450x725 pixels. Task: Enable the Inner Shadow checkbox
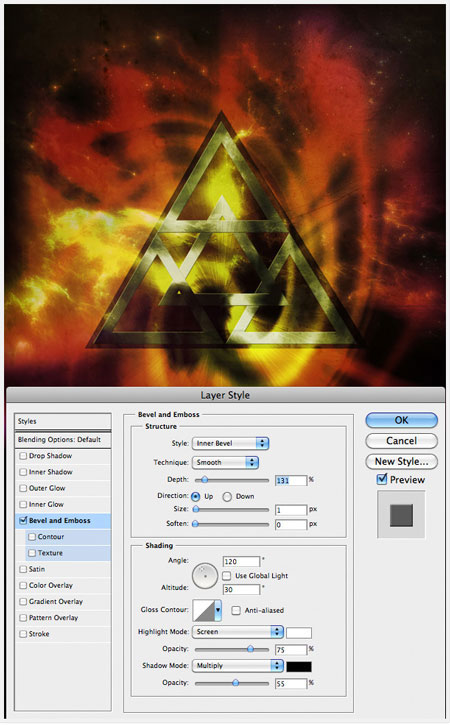click(23, 472)
